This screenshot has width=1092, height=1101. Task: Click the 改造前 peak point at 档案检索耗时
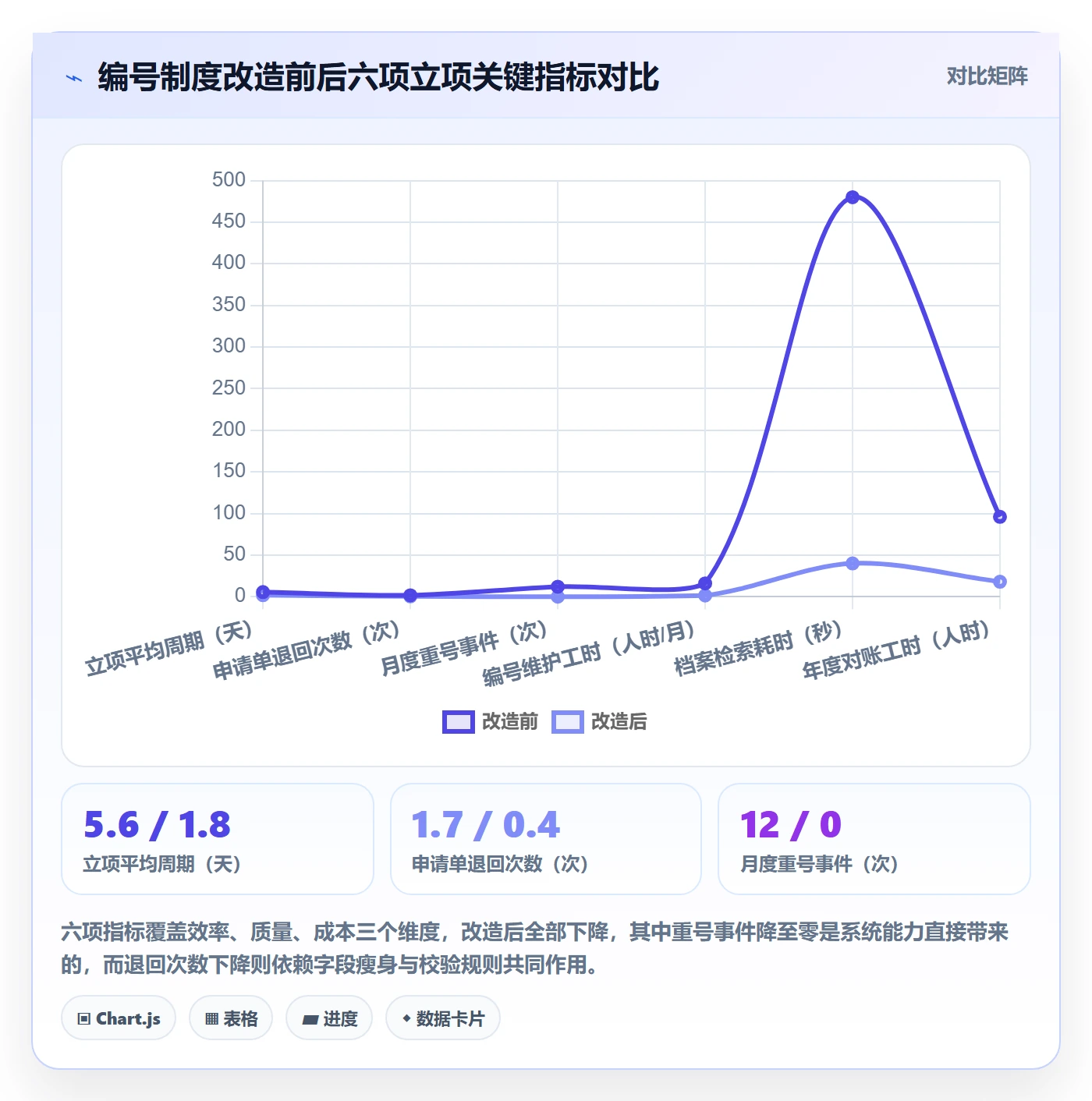coord(853,197)
